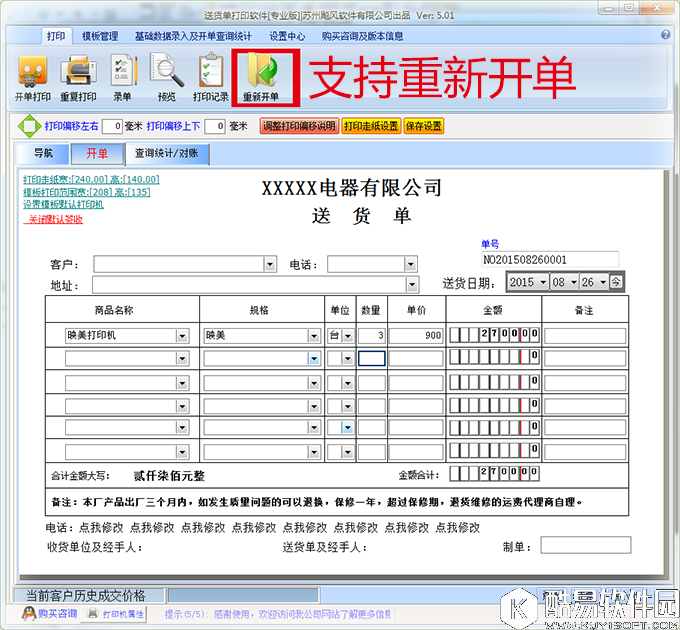Open the 录单 checklist icon
Viewport: 680px width, 630px height.
tap(123, 78)
